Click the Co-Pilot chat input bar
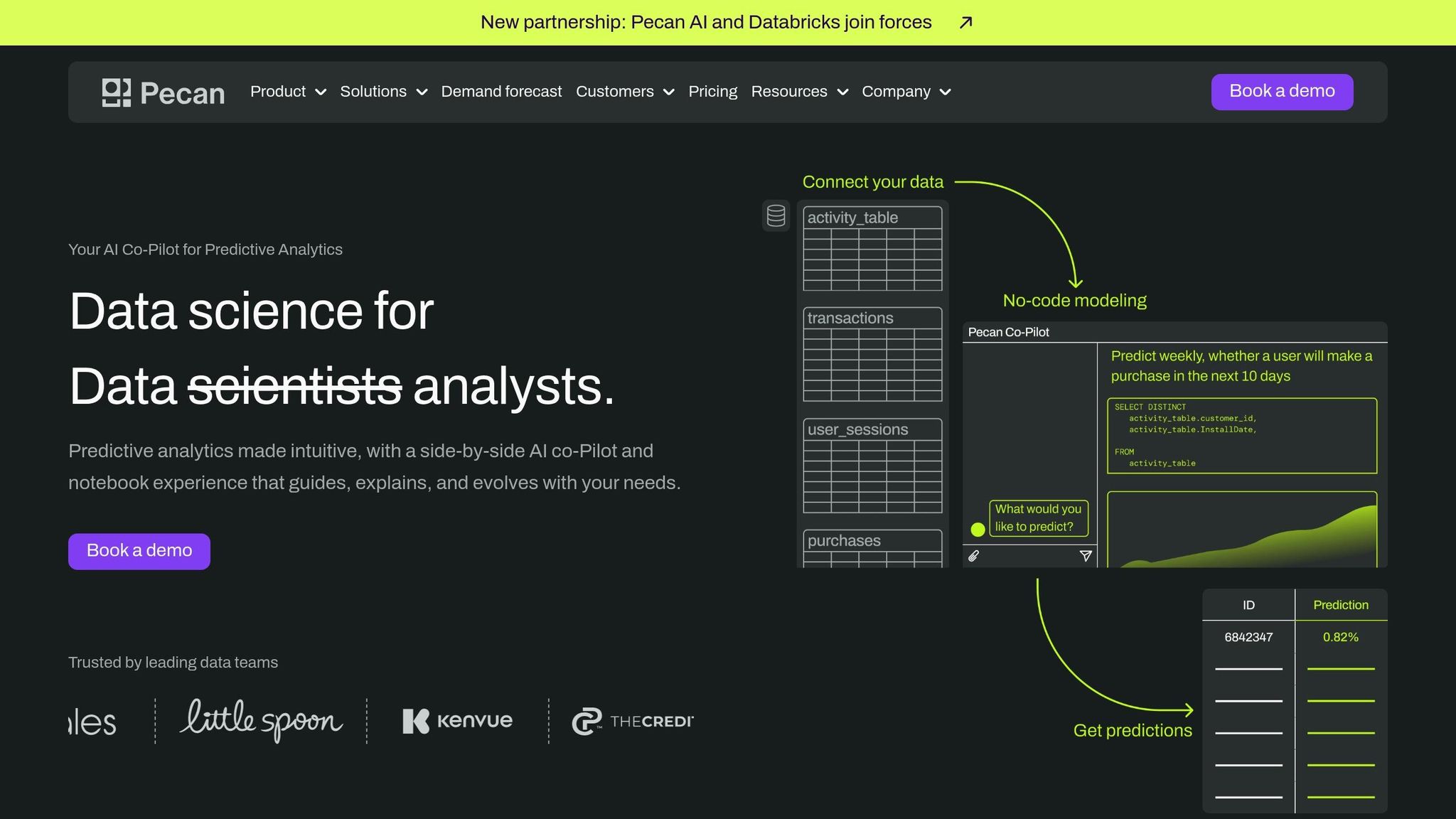Screen dimensions: 1456x819 click(1029, 556)
